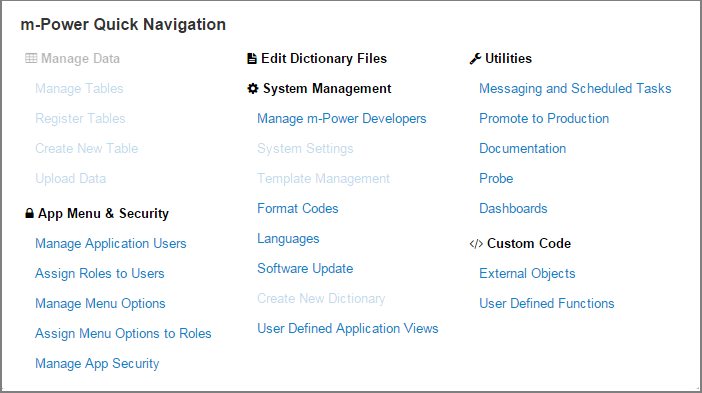Select Create New Table

point(86,149)
